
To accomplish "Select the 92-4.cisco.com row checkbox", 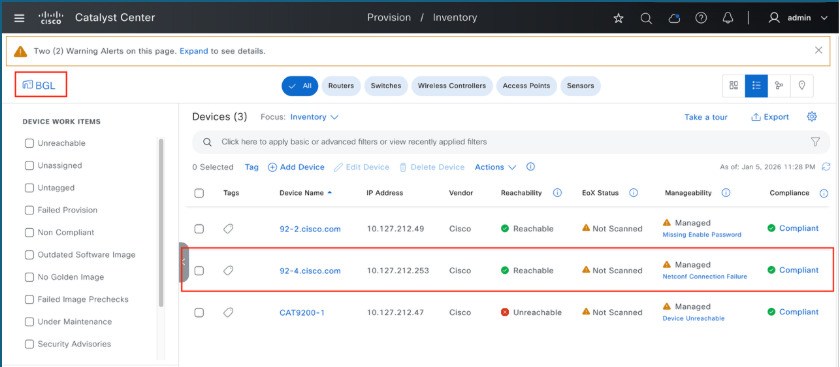I will pyautogui.click(x=199, y=271).
